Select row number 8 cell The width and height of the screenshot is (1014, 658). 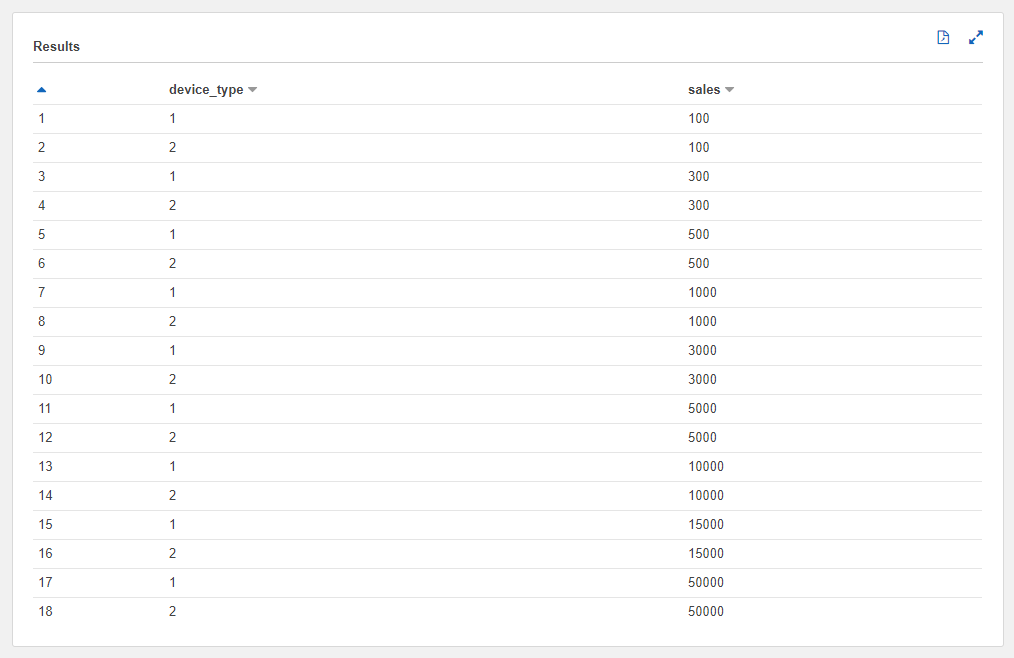(x=42, y=322)
